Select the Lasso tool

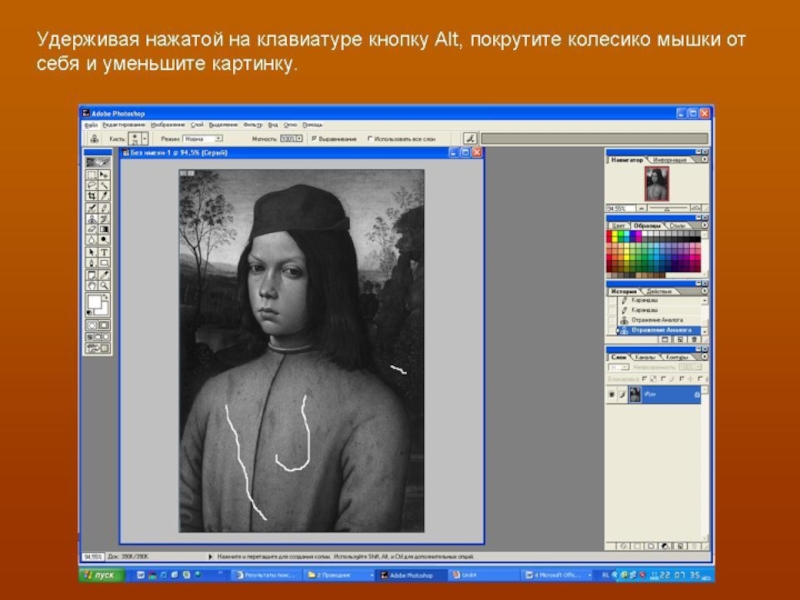tap(92, 185)
